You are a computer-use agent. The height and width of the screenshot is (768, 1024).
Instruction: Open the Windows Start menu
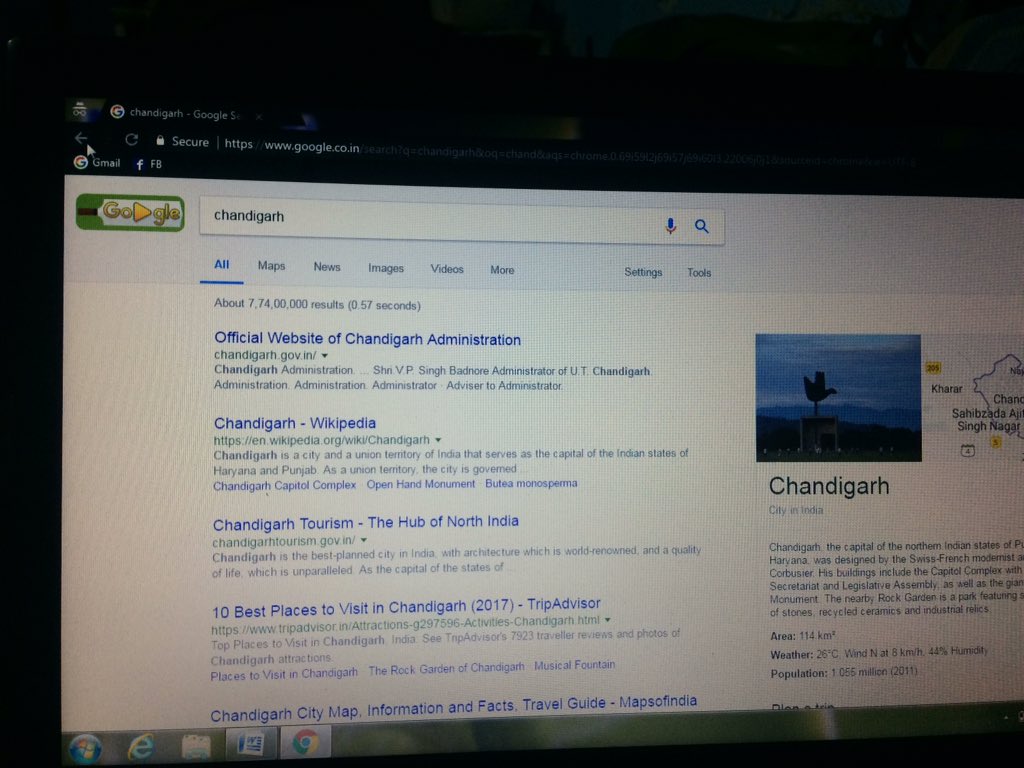click(86, 748)
